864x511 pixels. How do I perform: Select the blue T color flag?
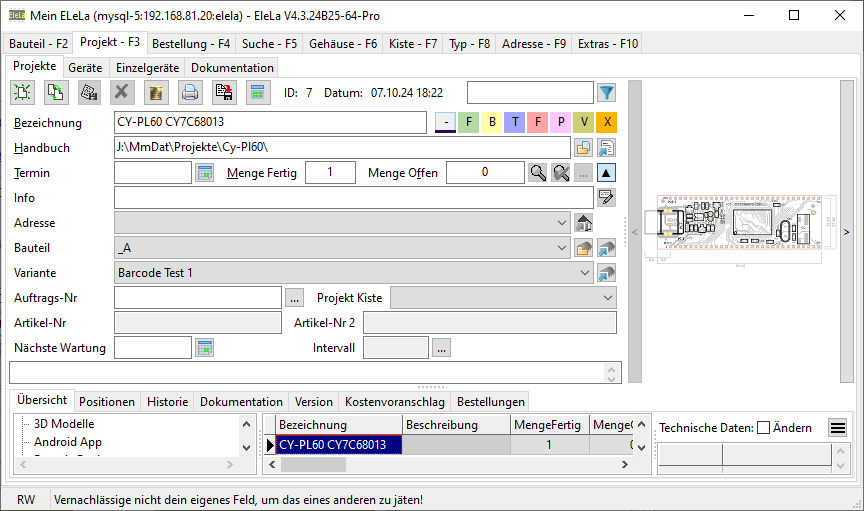click(515, 122)
